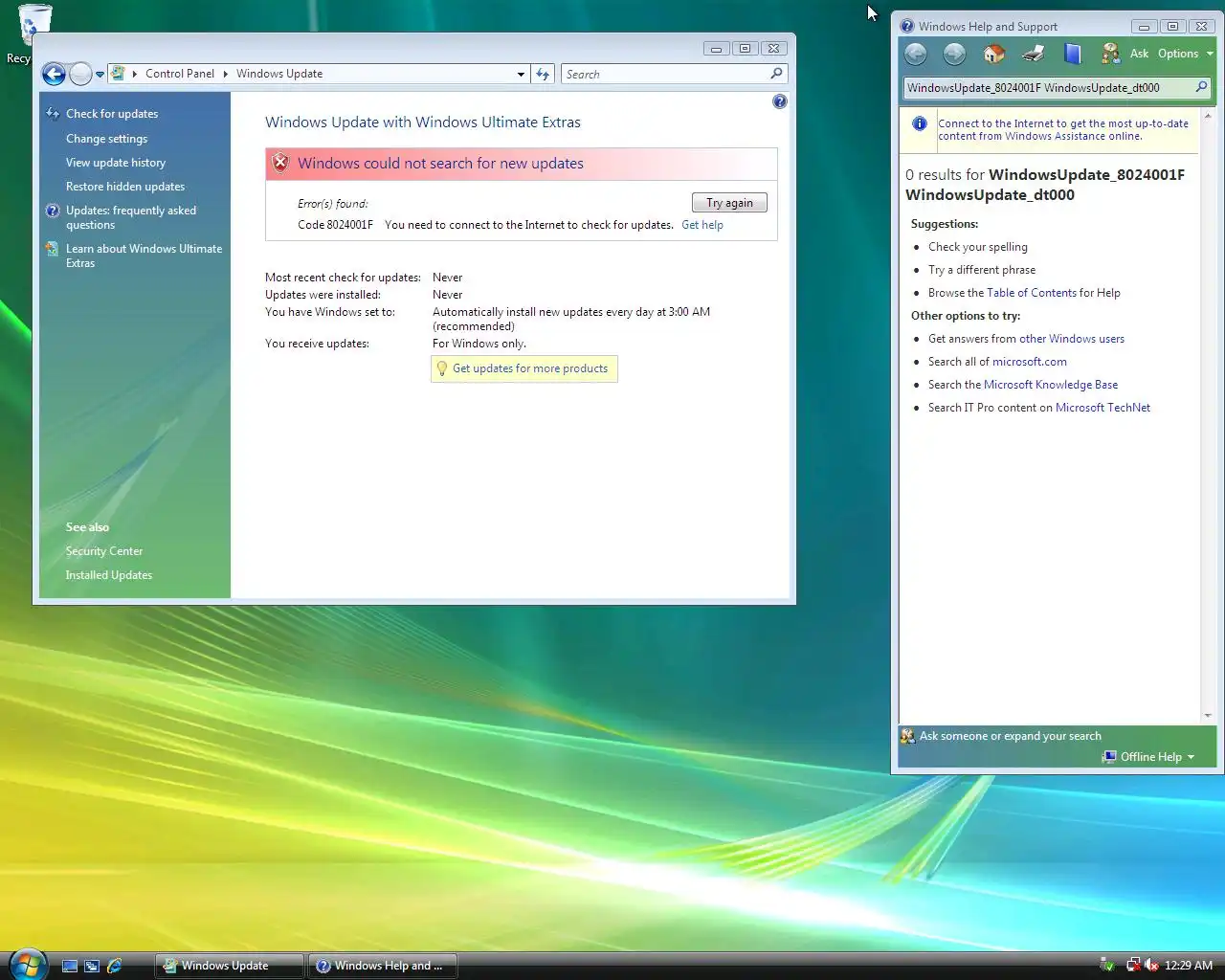Screen dimensions: 1225x980
Task: Click the Windows Update tray icon
Action: click(1107, 966)
